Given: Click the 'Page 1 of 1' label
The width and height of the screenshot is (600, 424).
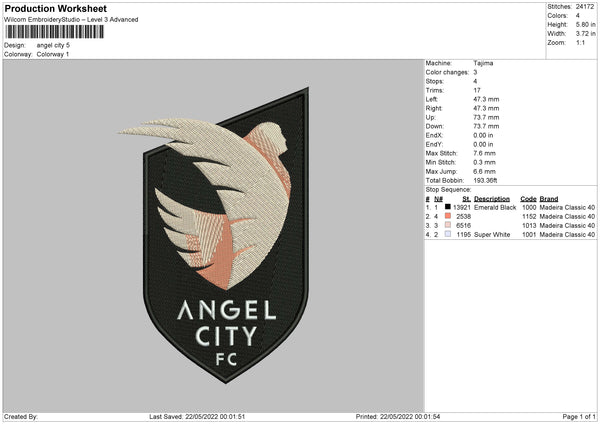Looking at the screenshot, I should point(579,417).
